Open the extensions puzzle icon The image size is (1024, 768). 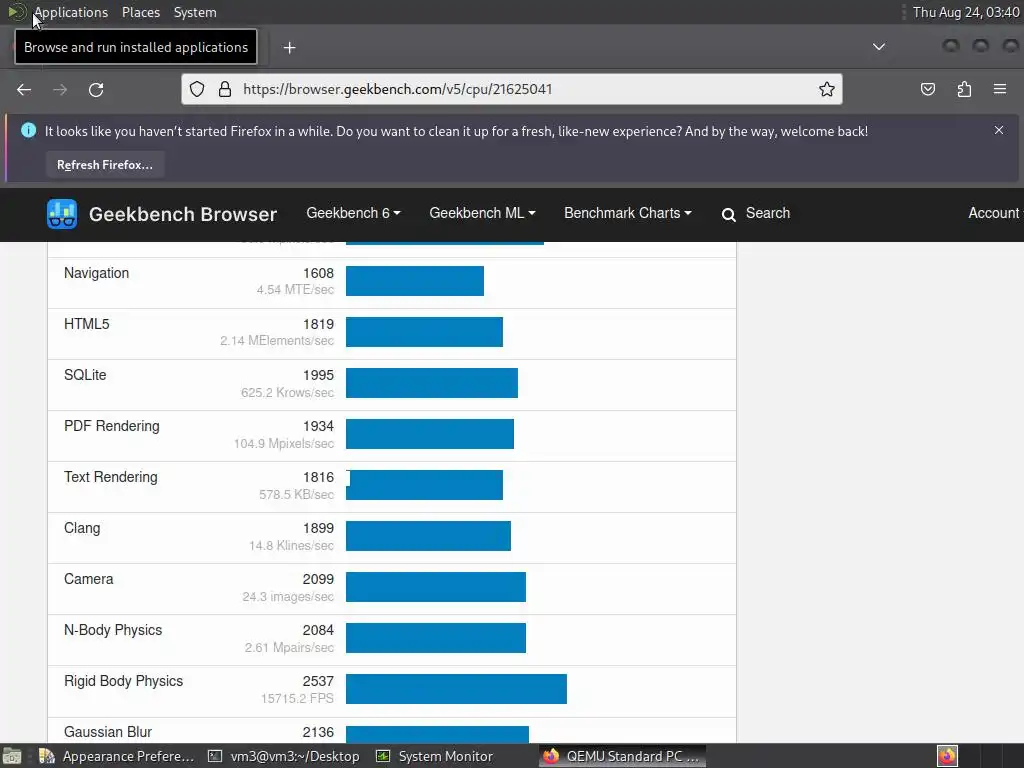965,89
